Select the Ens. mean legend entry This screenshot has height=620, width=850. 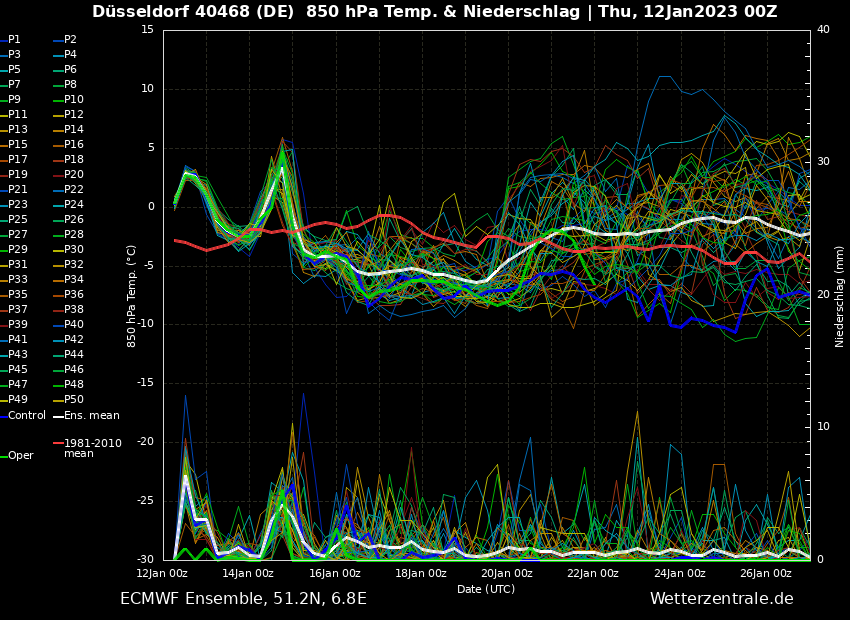pyautogui.click(x=91, y=415)
